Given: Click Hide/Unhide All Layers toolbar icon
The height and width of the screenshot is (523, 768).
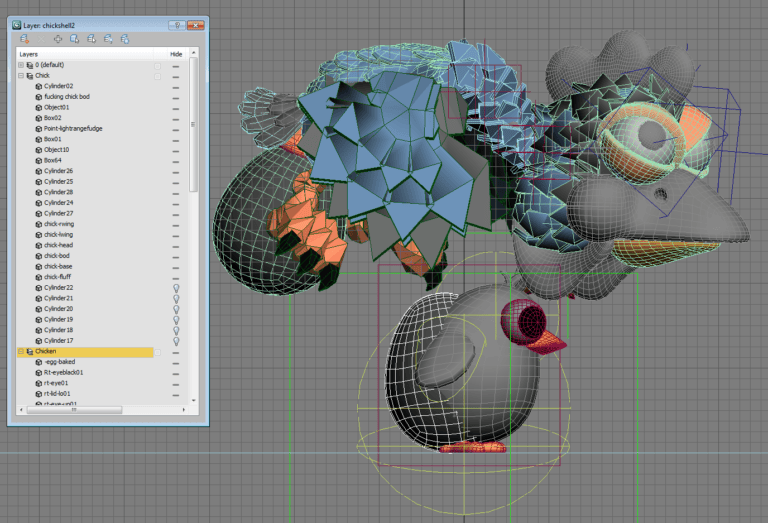Looking at the screenshot, I should pos(108,39).
